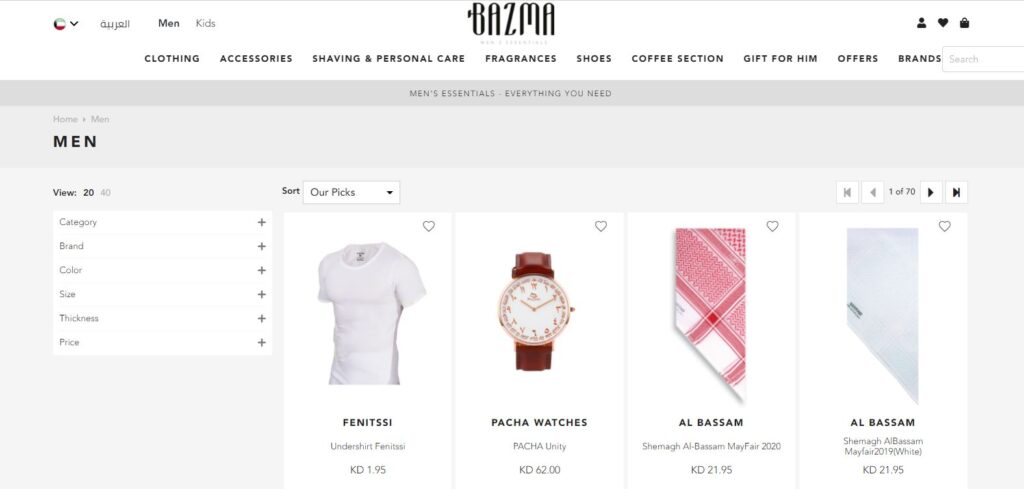Switch to Kids section
Screen dimensions: 1024x489
click(205, 24)
